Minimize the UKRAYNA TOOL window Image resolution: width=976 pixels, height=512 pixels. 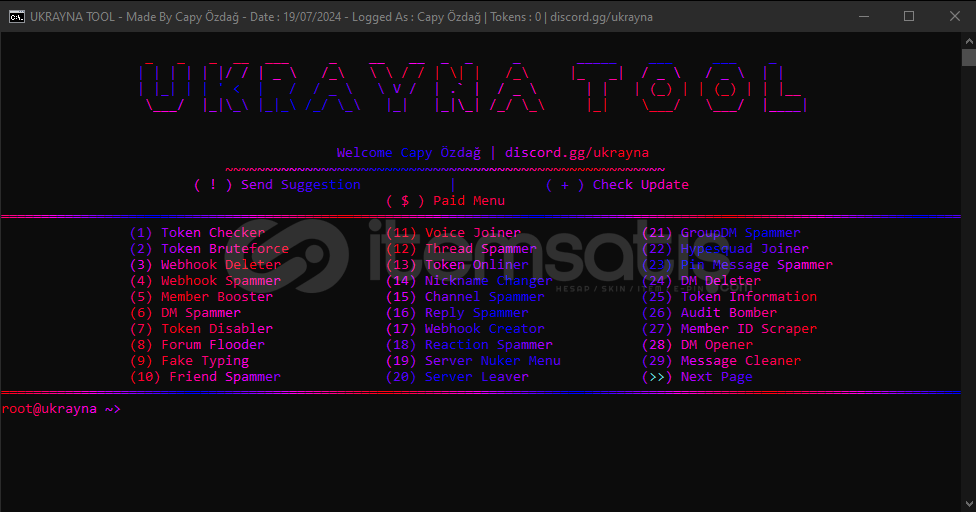pyautogui.click(x=864, y=16)
